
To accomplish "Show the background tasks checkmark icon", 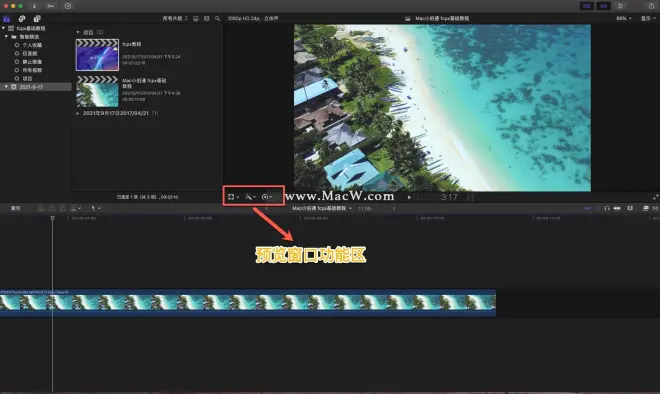I will (68, 6).
